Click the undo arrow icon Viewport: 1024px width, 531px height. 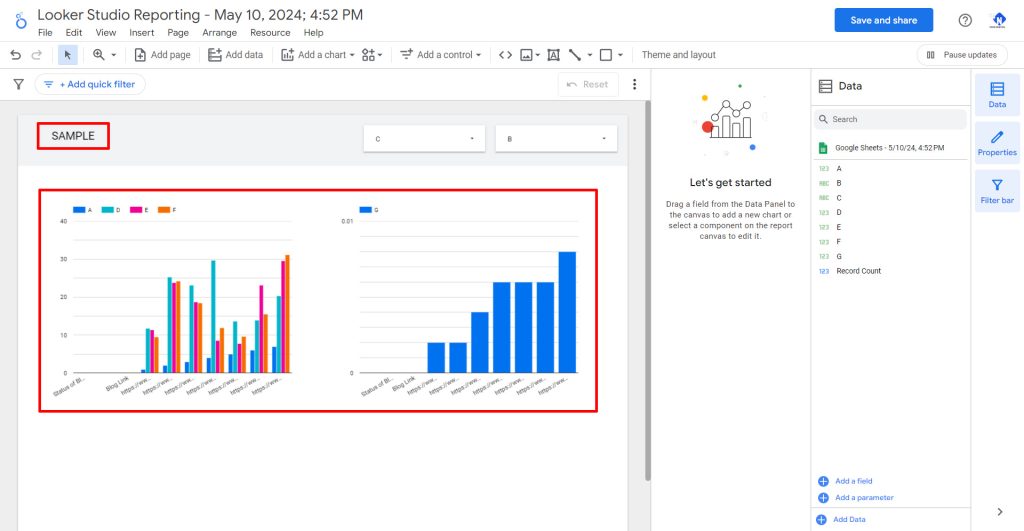(x=15, y=55)
